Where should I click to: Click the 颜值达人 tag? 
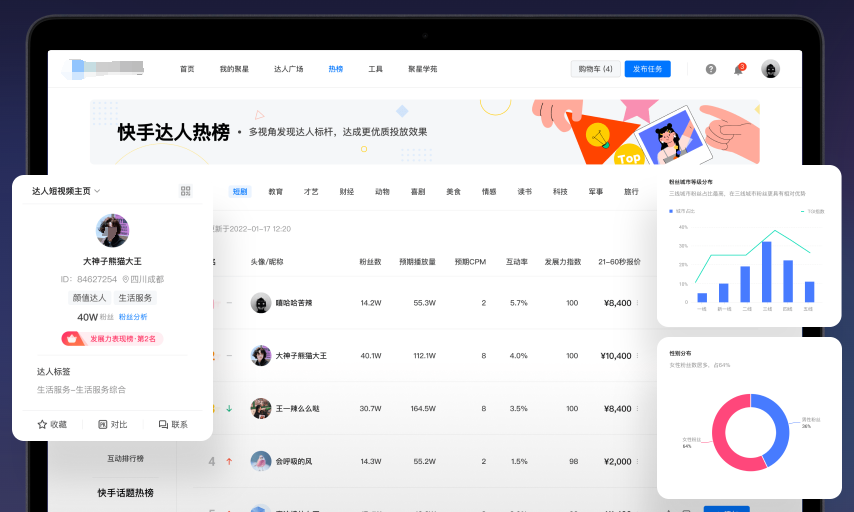point(89,298)
